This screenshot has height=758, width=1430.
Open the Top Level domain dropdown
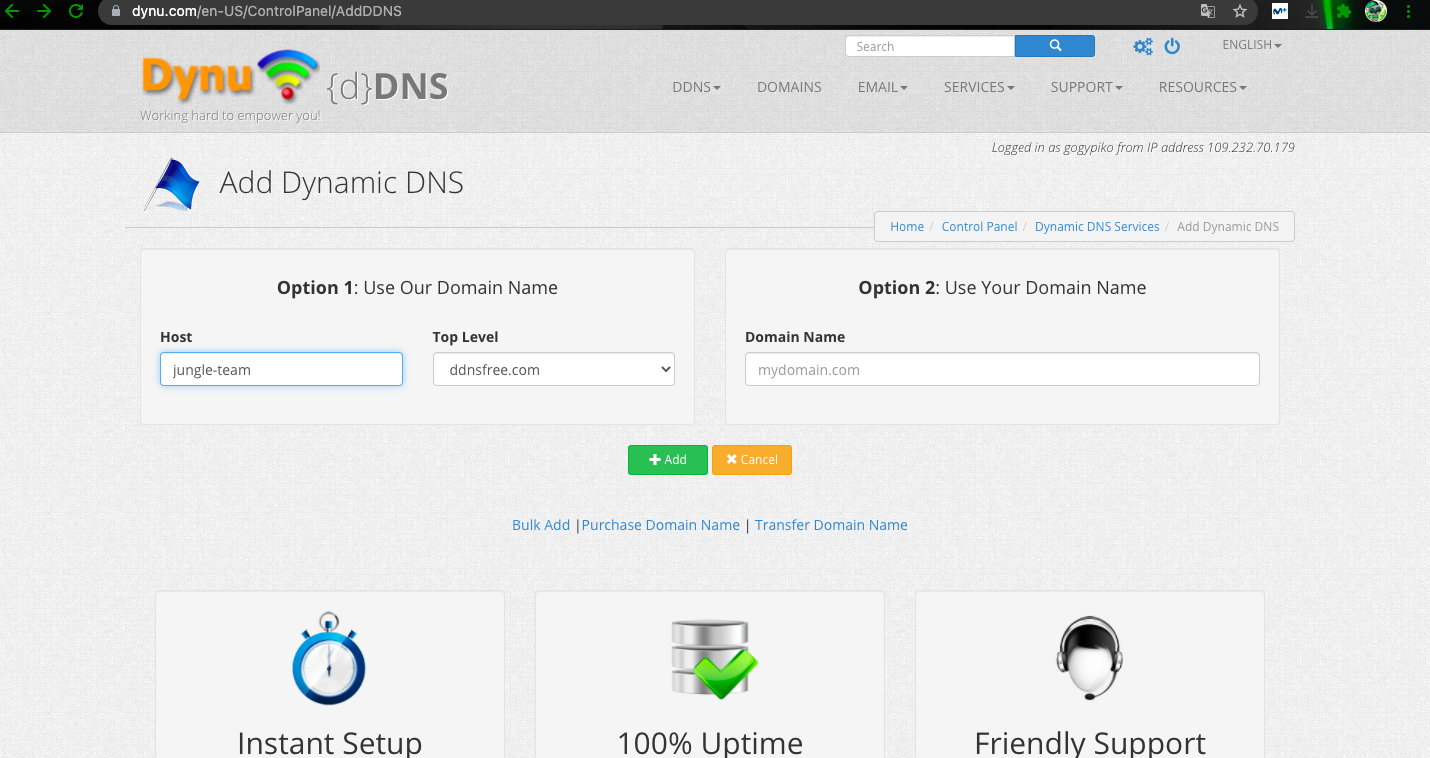click(553, 369)
